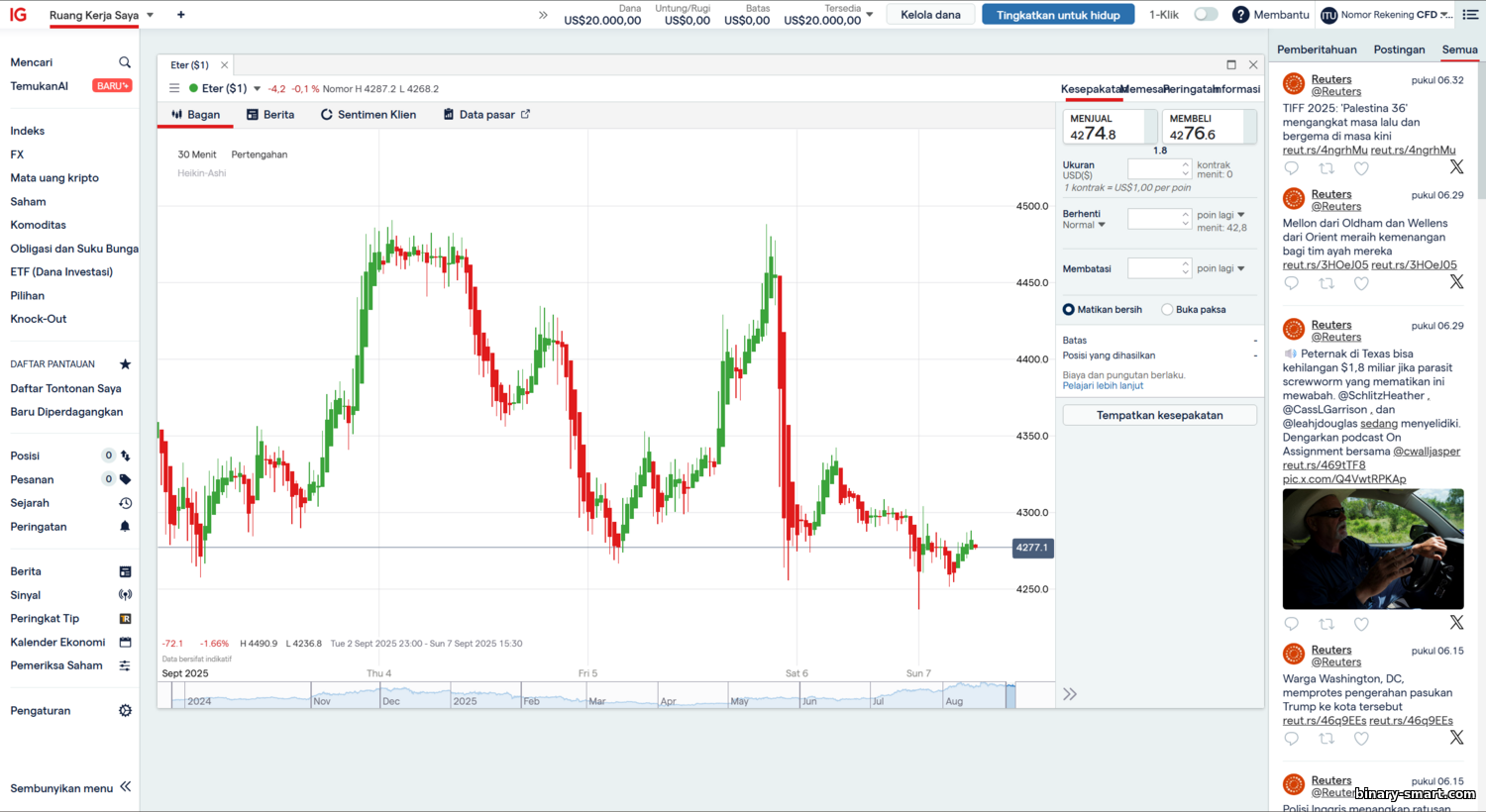Viewport: 1486px width, 812px height.
Task: Toggle the 1-Klik switch
Action: coord(1205,15)
